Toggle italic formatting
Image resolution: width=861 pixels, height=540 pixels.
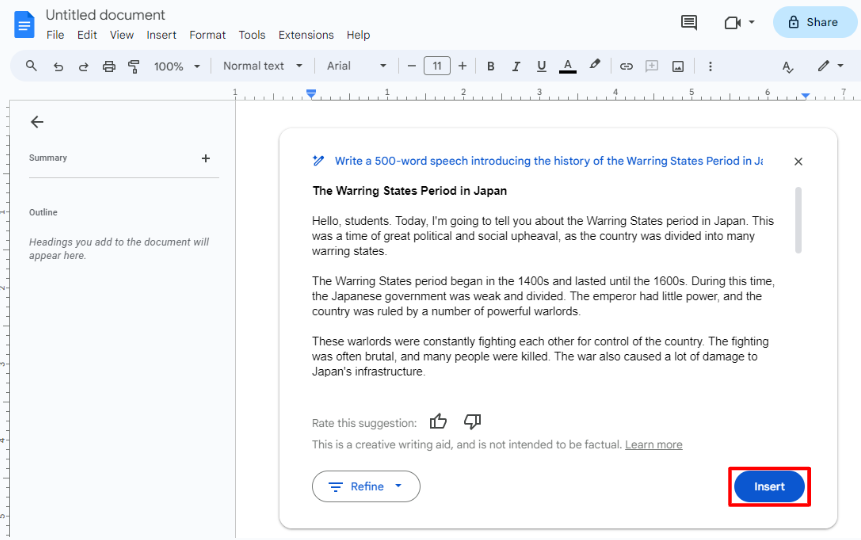click(x=516, y=66)
